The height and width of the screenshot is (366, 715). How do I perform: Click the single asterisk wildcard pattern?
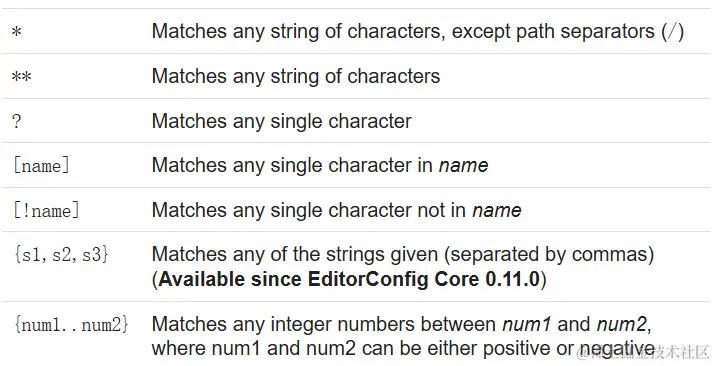(x=17, y=32)
